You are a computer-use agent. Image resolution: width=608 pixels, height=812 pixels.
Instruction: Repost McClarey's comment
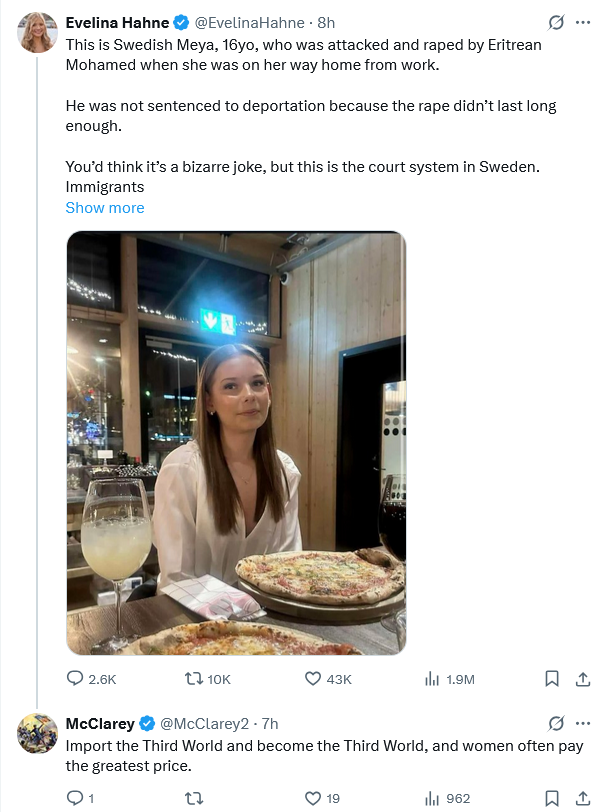pos(195,798)
